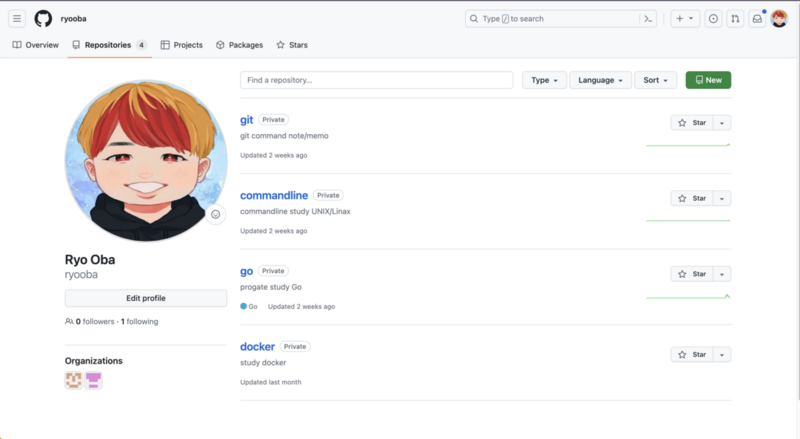
Task: Open the first organization avatar
Action: [x=73, y=380]
